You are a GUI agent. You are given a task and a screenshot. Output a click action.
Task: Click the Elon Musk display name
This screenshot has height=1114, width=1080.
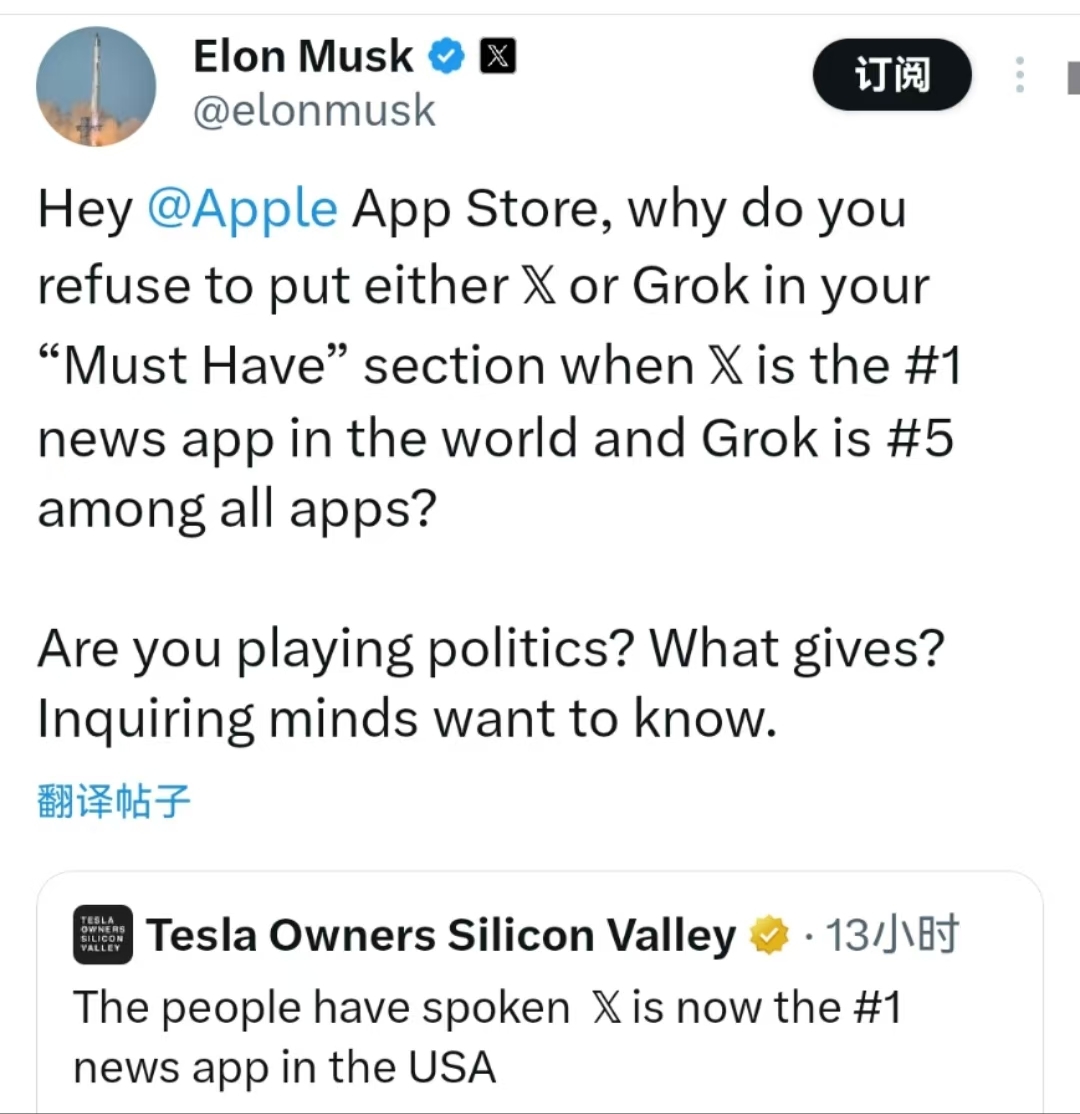(x=302, y=57)
